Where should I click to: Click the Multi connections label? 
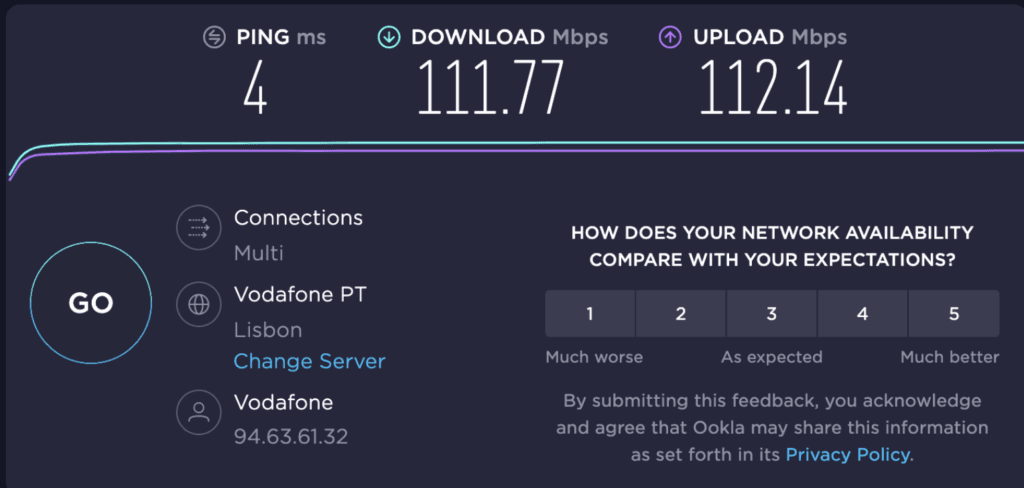259,253
